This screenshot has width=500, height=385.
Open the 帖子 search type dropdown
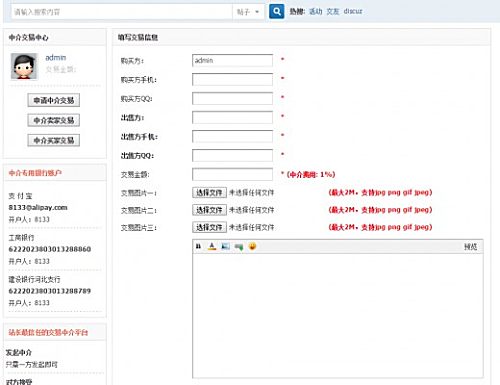(248, 12)
